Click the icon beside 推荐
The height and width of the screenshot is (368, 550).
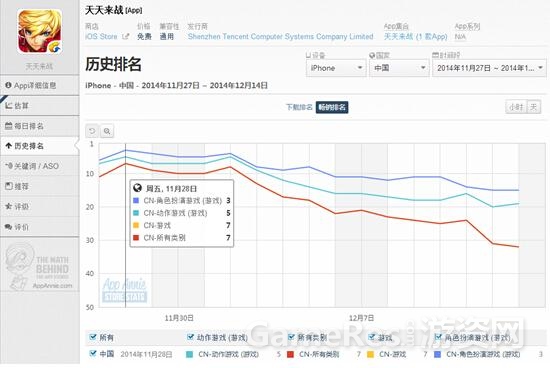pos(9,186)
